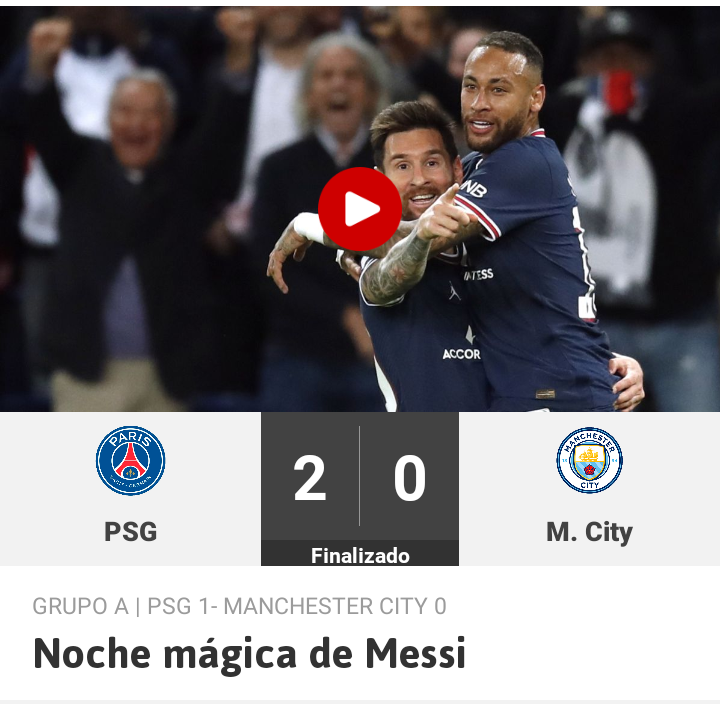This screenshot has height=707, width=720.
Task: Open the PSG team name link
Action: click(130, 532)
